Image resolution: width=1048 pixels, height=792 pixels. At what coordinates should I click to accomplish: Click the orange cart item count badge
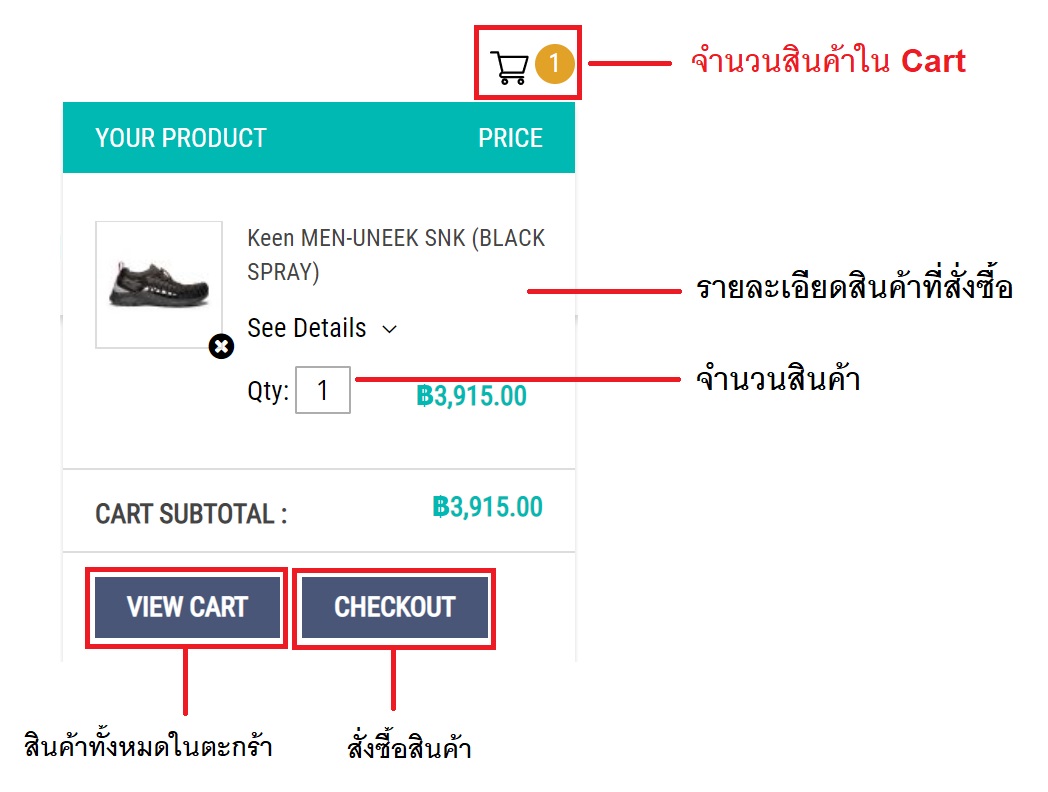[x=555, y=64]
